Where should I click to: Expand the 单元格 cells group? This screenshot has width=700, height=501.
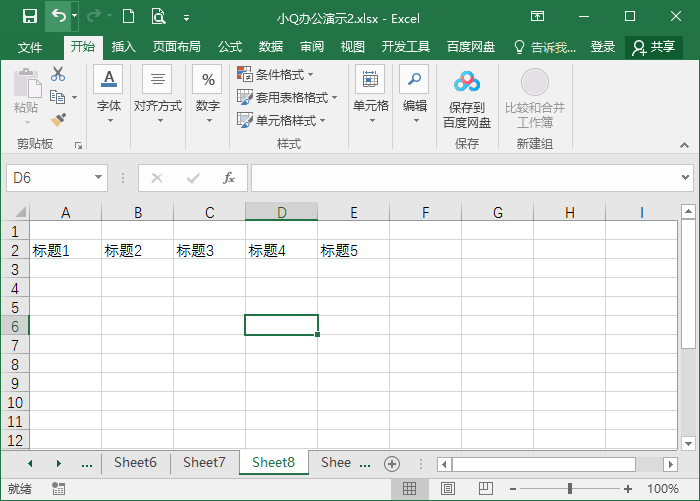(371, 95)
